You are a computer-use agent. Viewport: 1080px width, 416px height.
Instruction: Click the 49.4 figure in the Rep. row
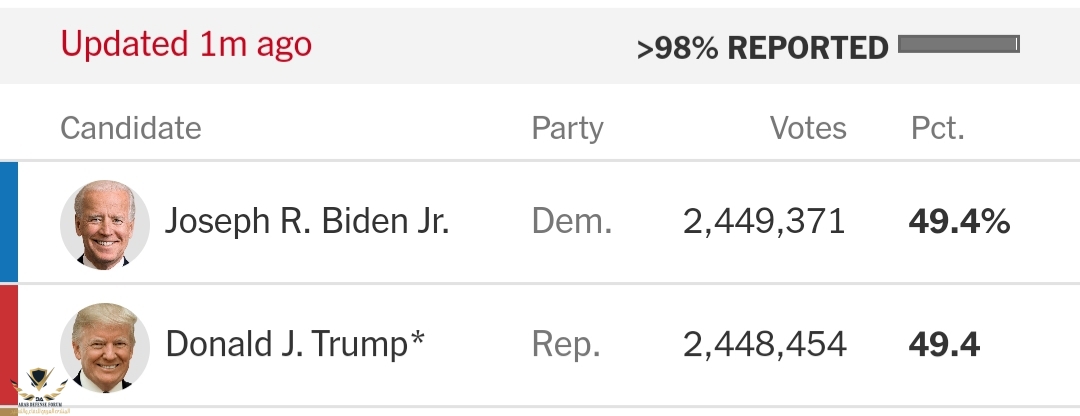click(944, 344)
